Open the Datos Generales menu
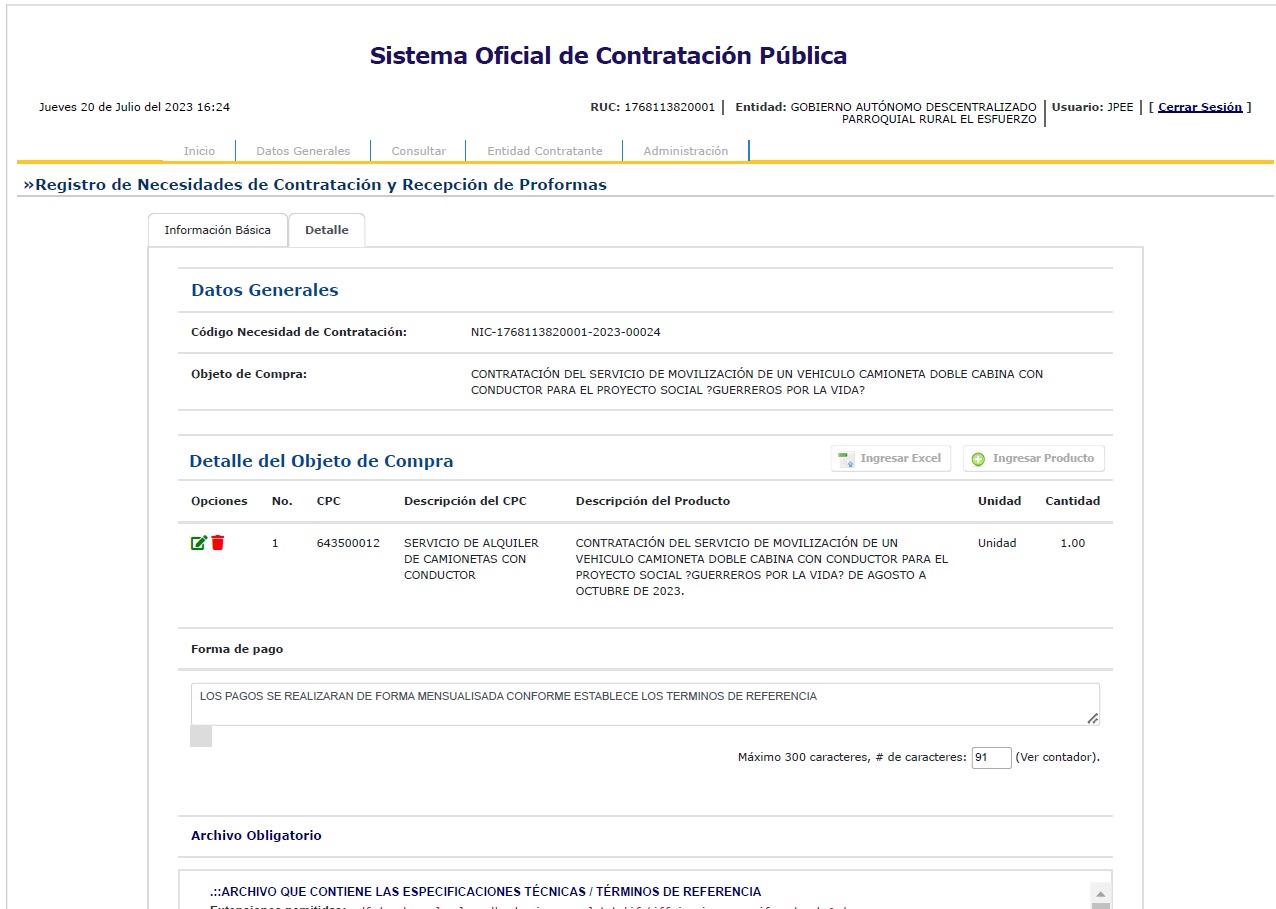The width and height of the screenshot is (1276, 909). pyautogui.click(x=303, y=151)
